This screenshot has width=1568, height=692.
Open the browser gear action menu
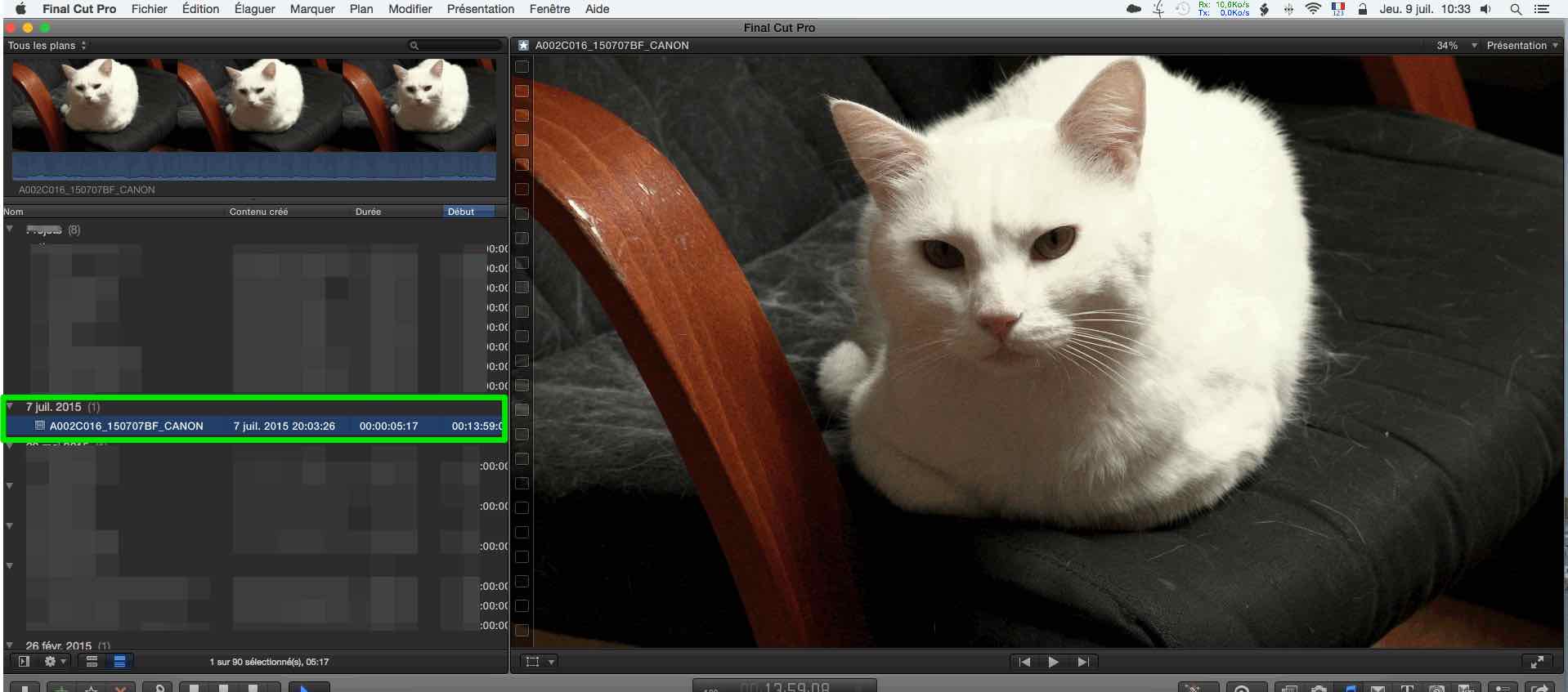click(x=55, y=662)
